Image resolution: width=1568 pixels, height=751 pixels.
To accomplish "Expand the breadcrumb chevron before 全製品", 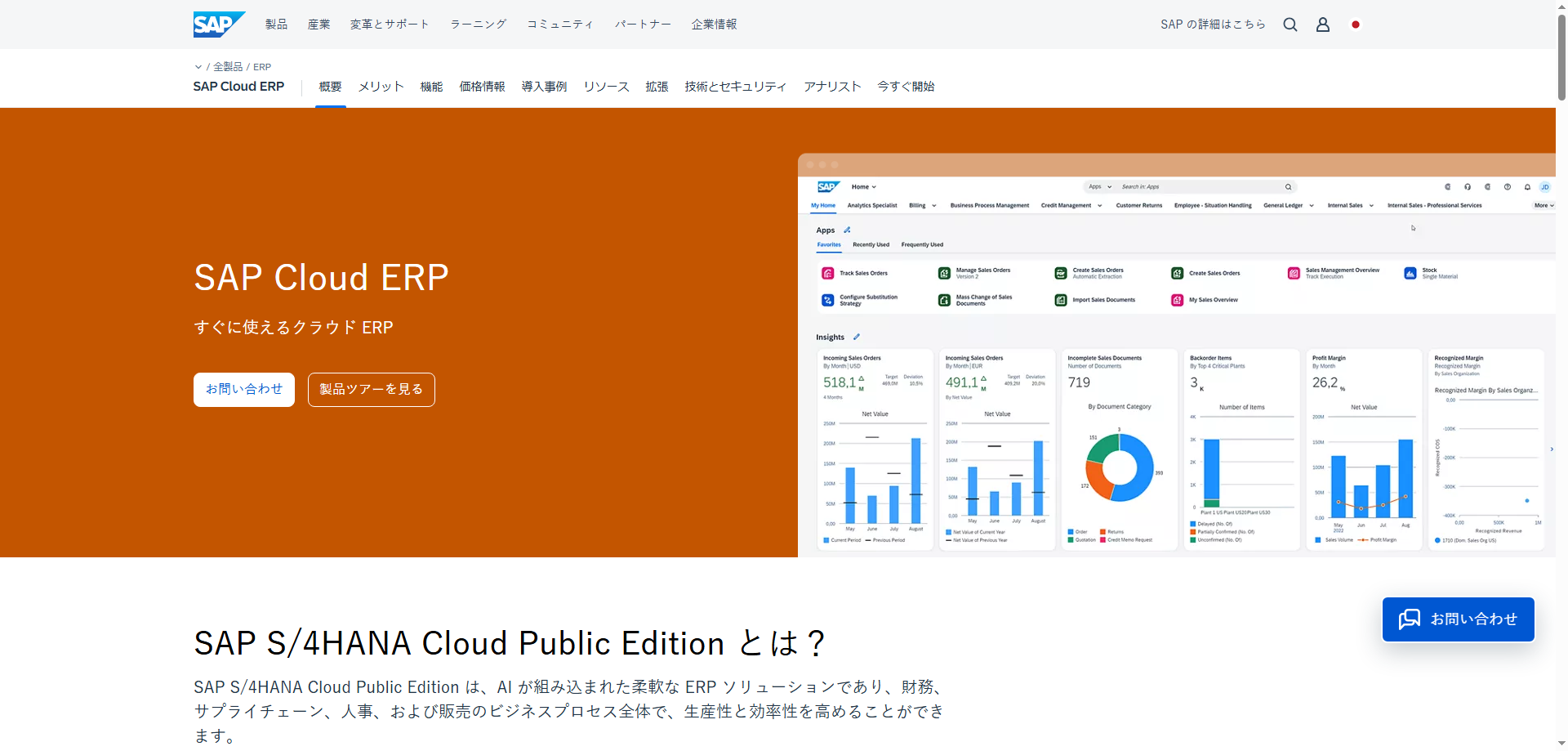I will (198, 67).
